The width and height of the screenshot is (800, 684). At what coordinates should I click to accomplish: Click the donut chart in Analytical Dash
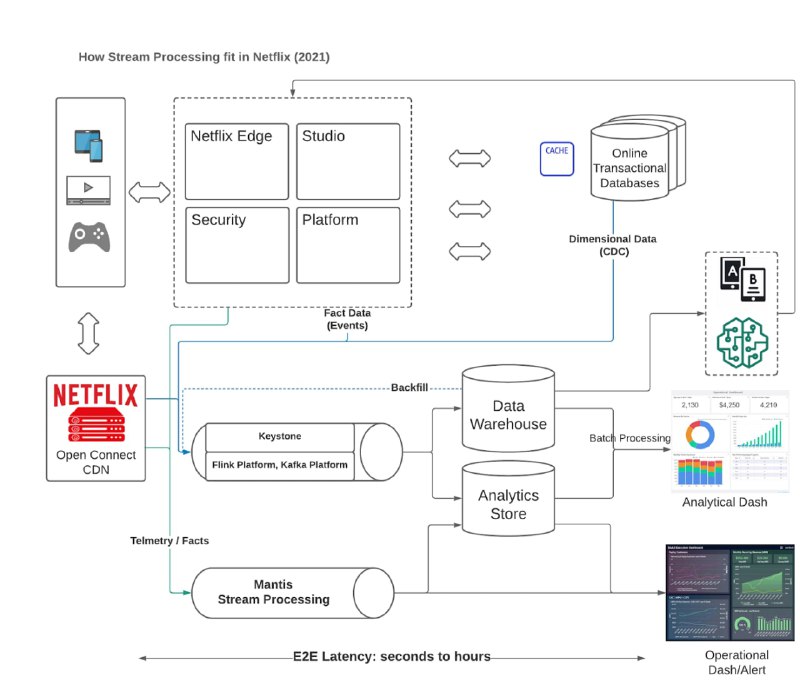pyautogui.click(x=700, y=435)
